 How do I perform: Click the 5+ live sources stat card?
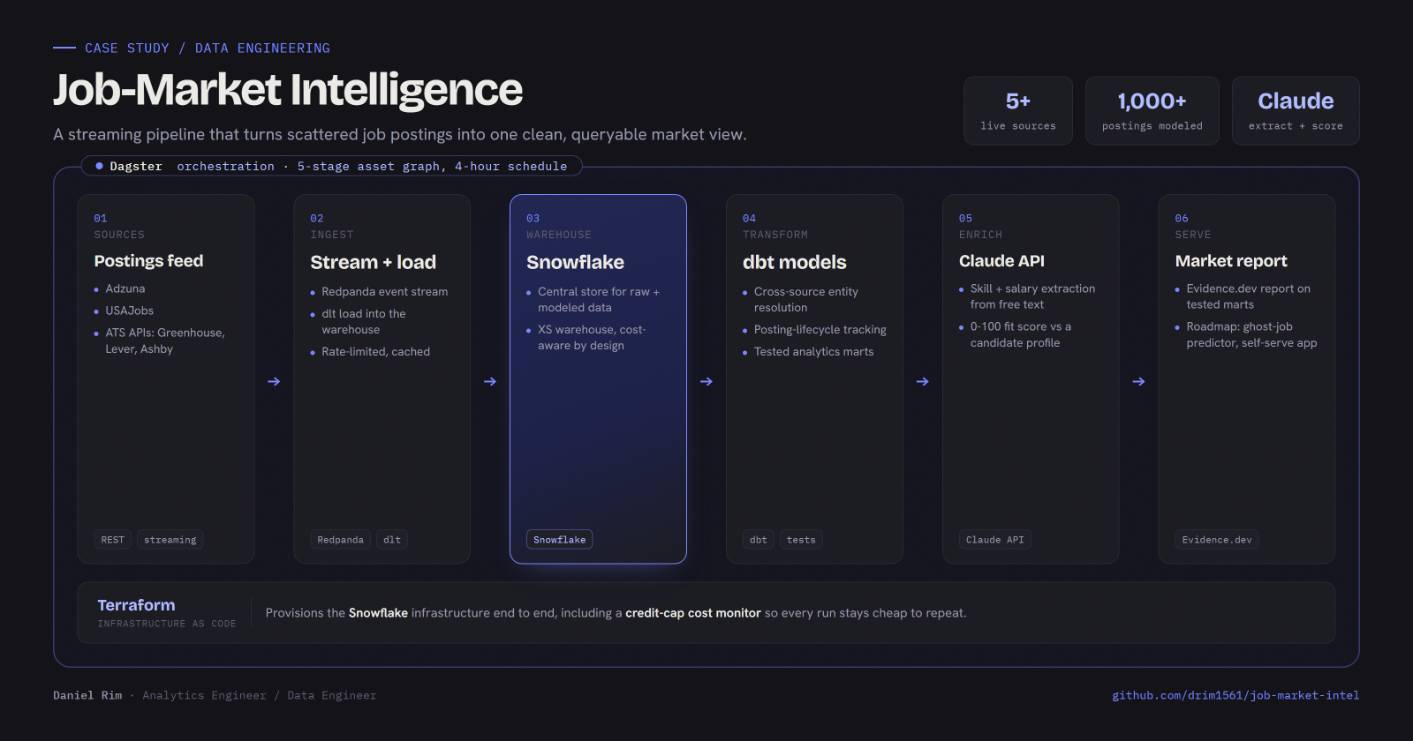[1018, 111]
